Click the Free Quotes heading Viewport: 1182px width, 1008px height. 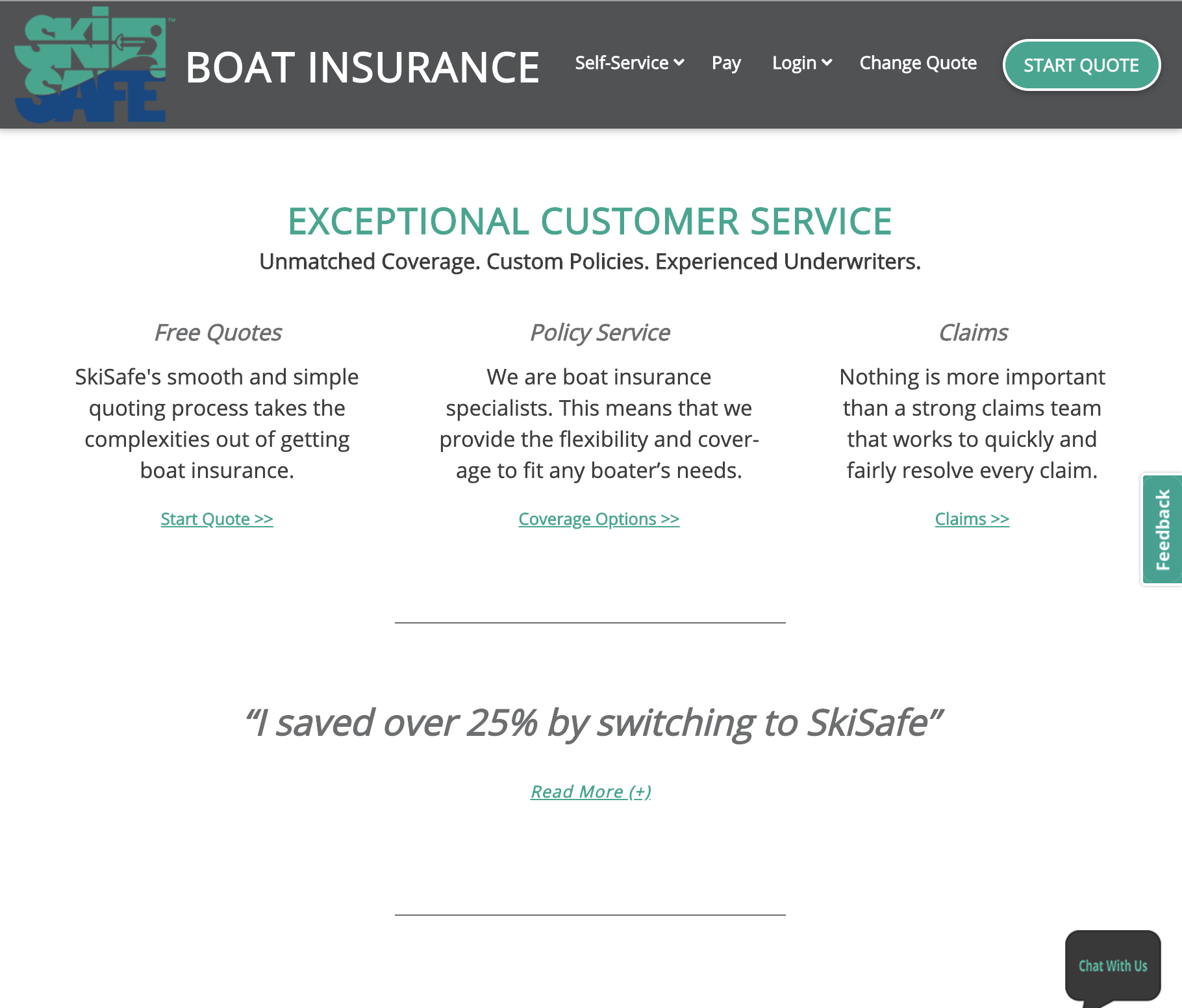218,333
